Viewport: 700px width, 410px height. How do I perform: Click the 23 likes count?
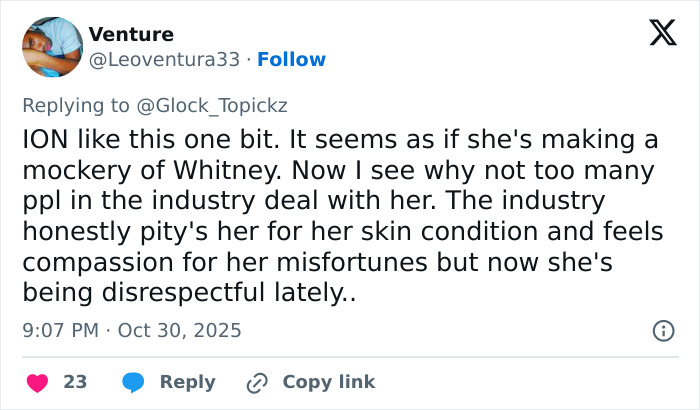point(75,382)
